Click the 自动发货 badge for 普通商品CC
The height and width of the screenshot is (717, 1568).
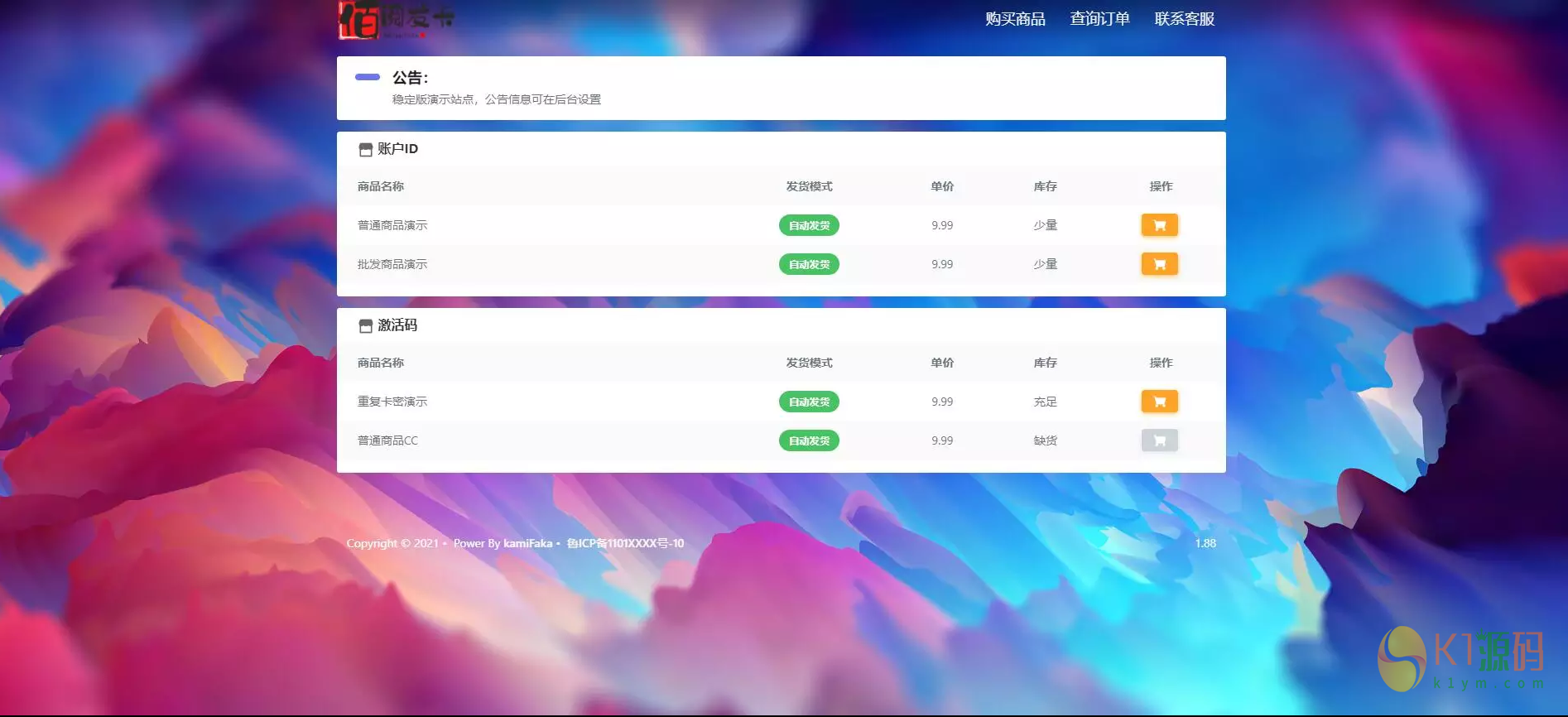pos(809,440)
